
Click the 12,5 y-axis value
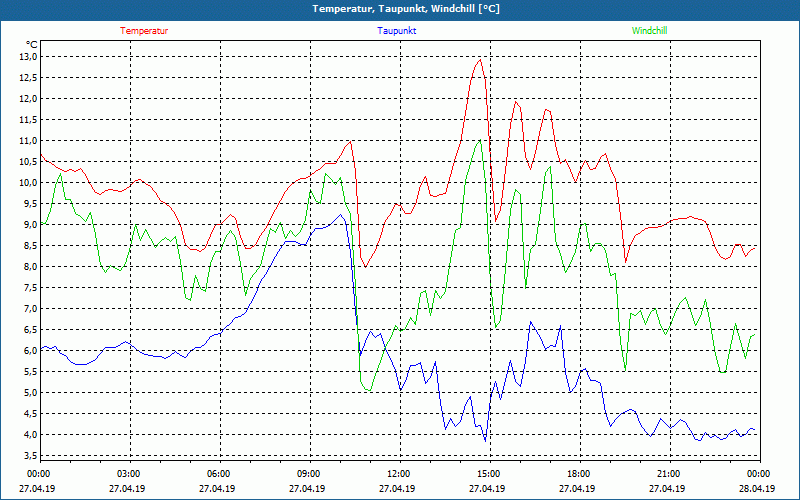click(29, 78)
